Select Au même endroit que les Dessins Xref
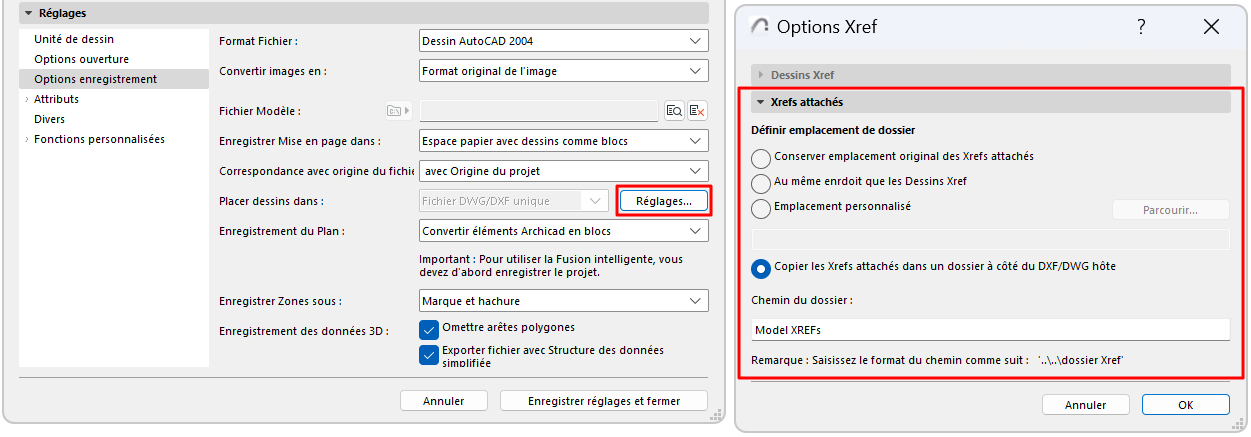This screenshot has width=1251, height=437. tap(761, 183)
